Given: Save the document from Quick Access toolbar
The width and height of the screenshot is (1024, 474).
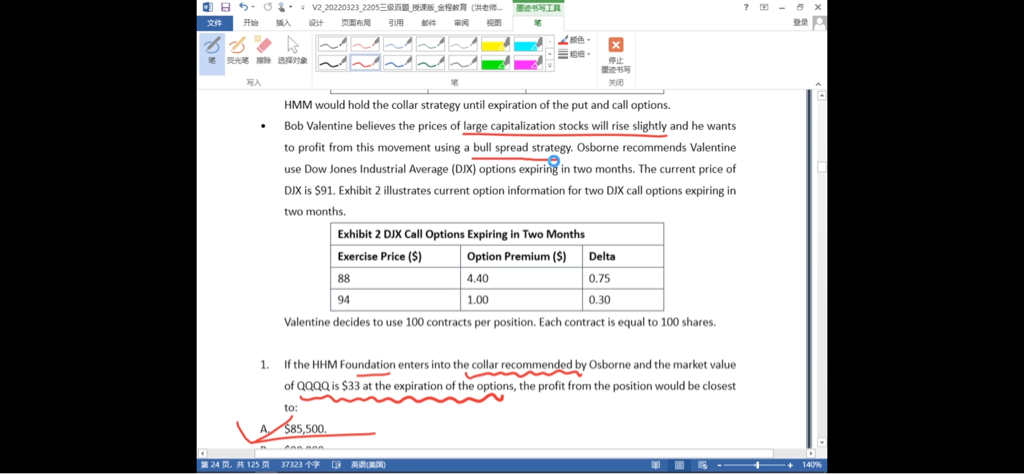Looking at the screenshot, I should [226, 7].
